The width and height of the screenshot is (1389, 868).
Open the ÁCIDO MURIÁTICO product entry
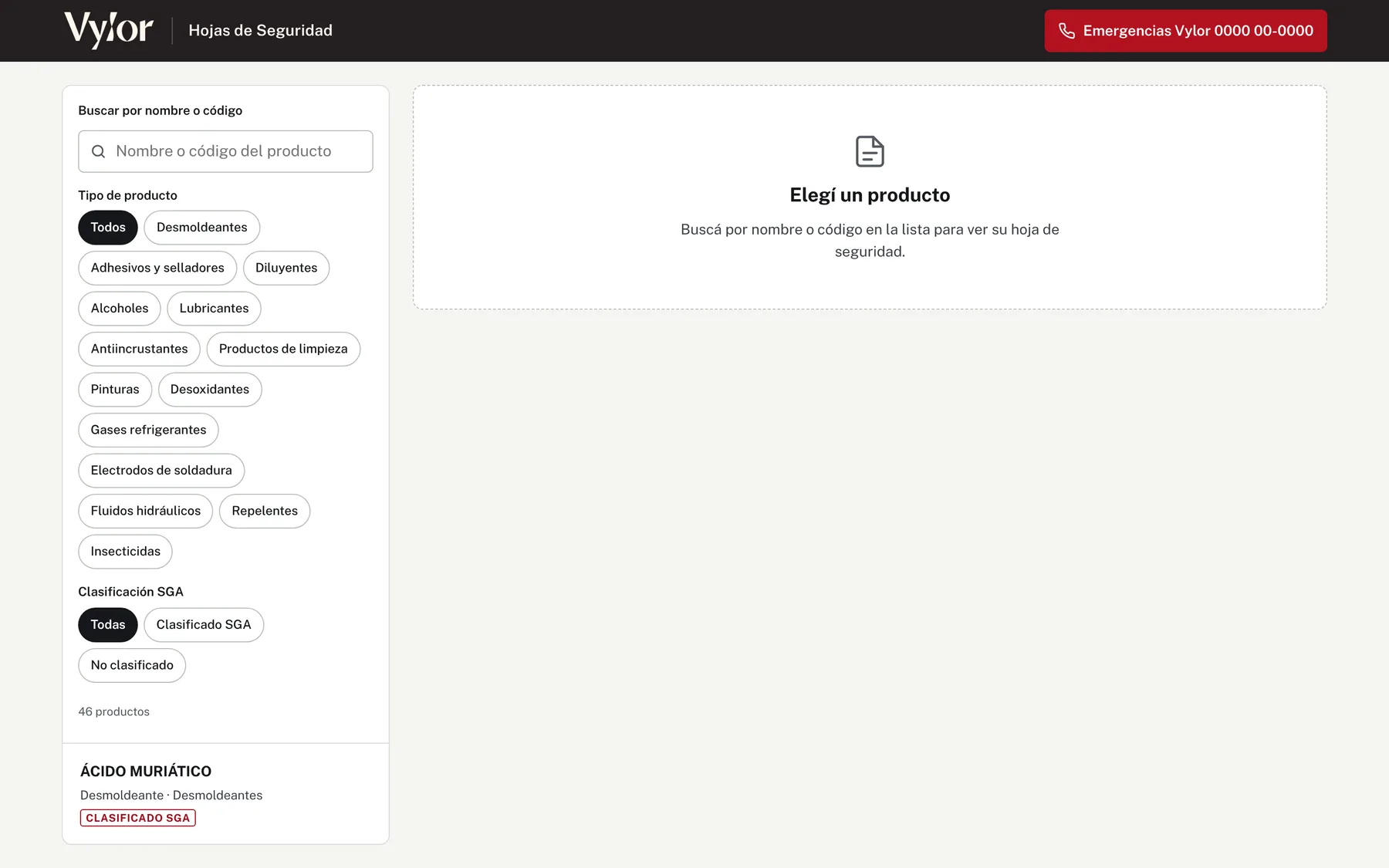(x=225, y=794)
